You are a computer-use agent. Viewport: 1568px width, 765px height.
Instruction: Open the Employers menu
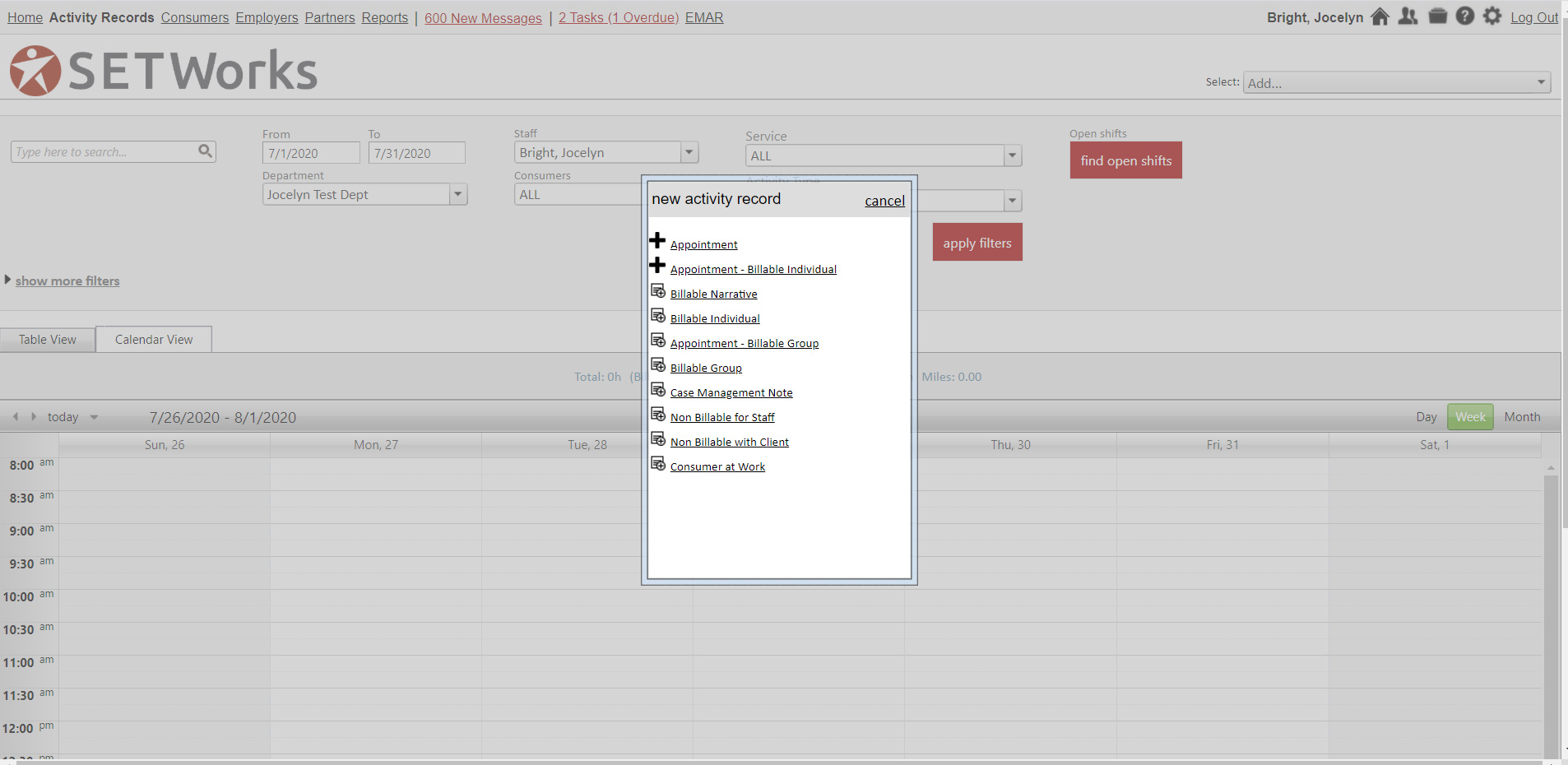267,17
